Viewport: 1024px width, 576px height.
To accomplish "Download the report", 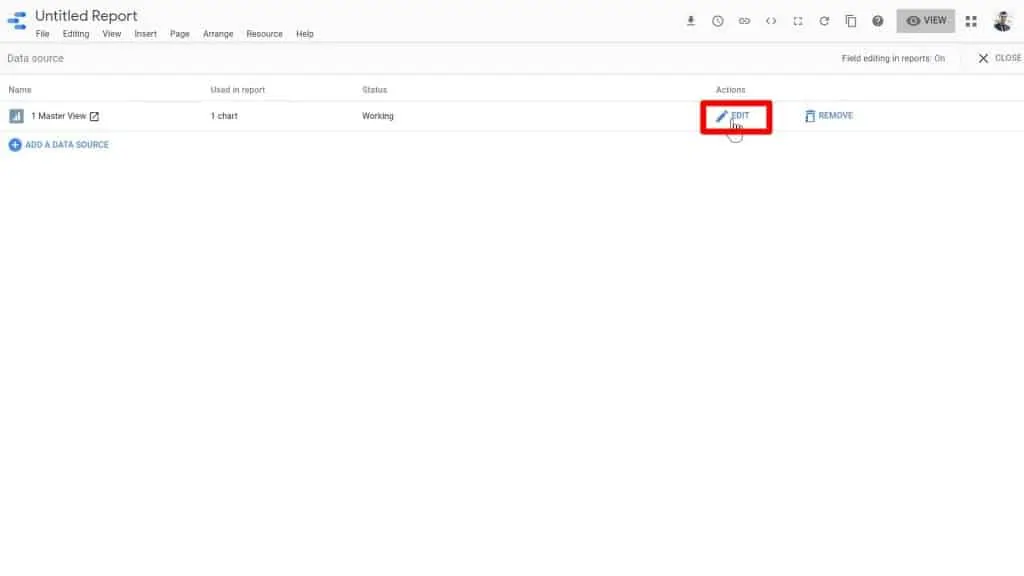I will [x=690, y=20].
